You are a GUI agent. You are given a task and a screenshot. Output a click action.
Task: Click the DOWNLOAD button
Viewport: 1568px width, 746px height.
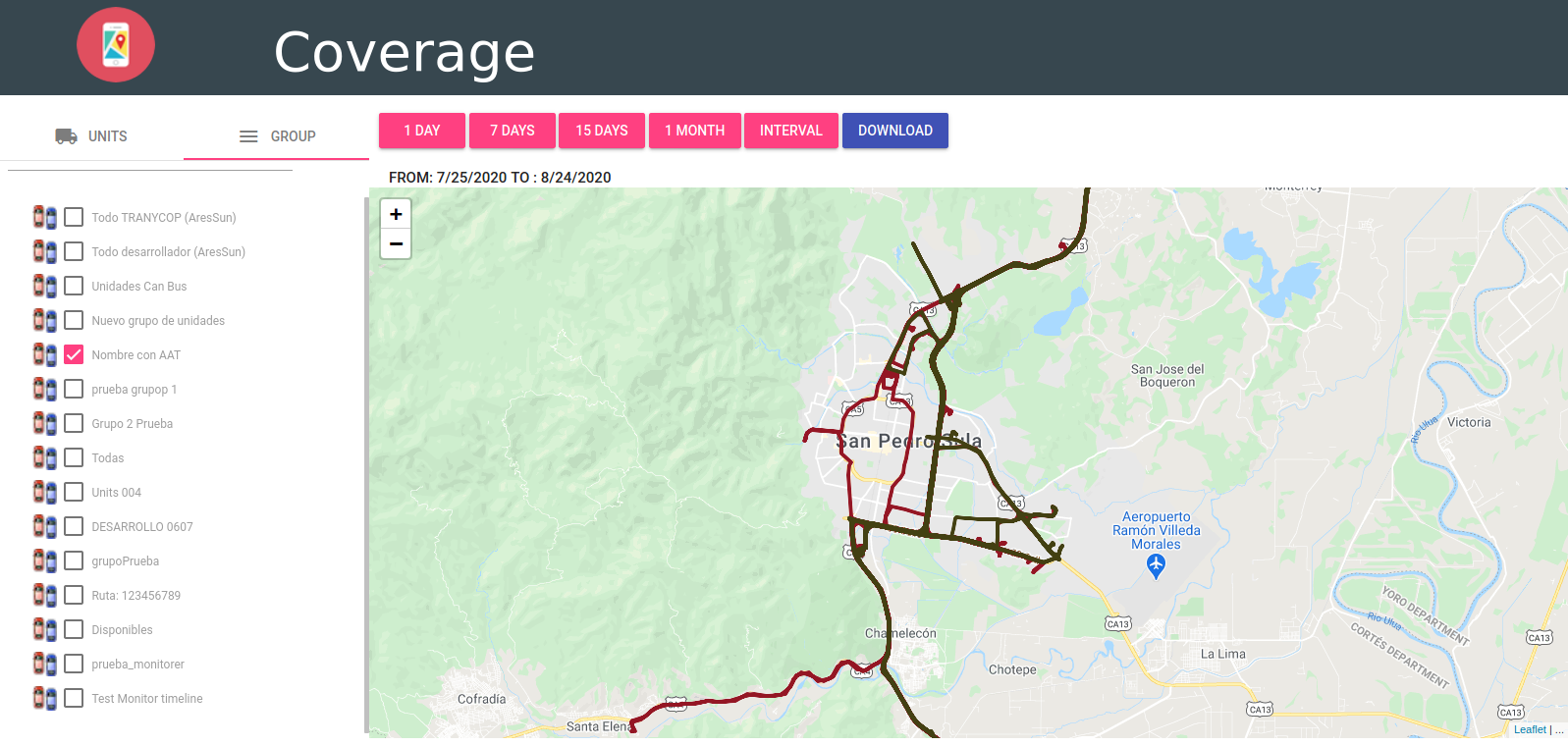(x=895, y=131)
